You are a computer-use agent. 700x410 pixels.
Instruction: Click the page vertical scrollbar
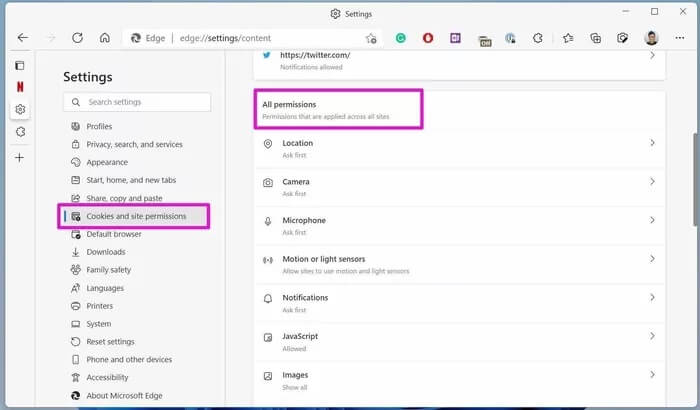point(693,150)
